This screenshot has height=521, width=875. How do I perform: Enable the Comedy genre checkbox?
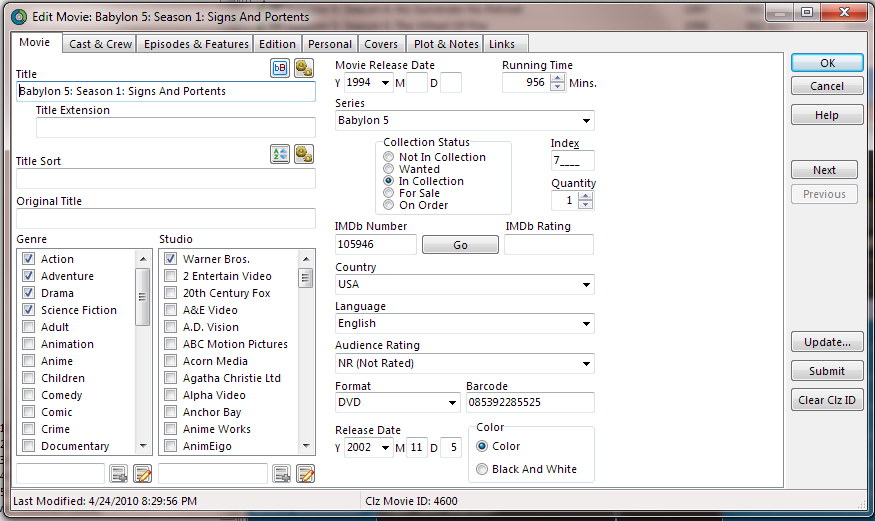coord(28,395)
